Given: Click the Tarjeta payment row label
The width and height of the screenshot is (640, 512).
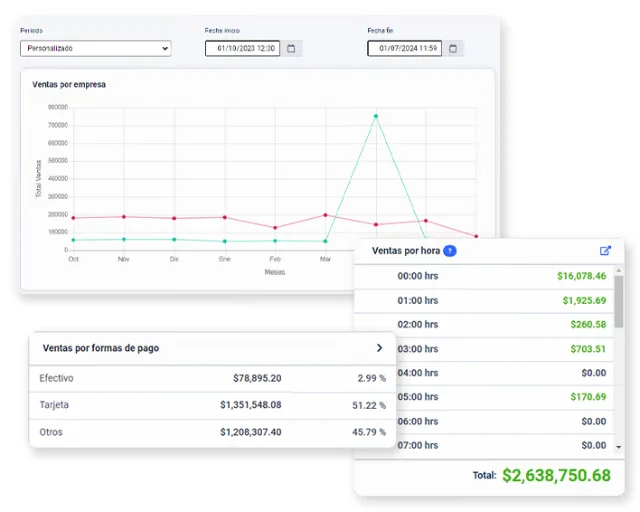Looking at the screenshot, I should 54,405.
